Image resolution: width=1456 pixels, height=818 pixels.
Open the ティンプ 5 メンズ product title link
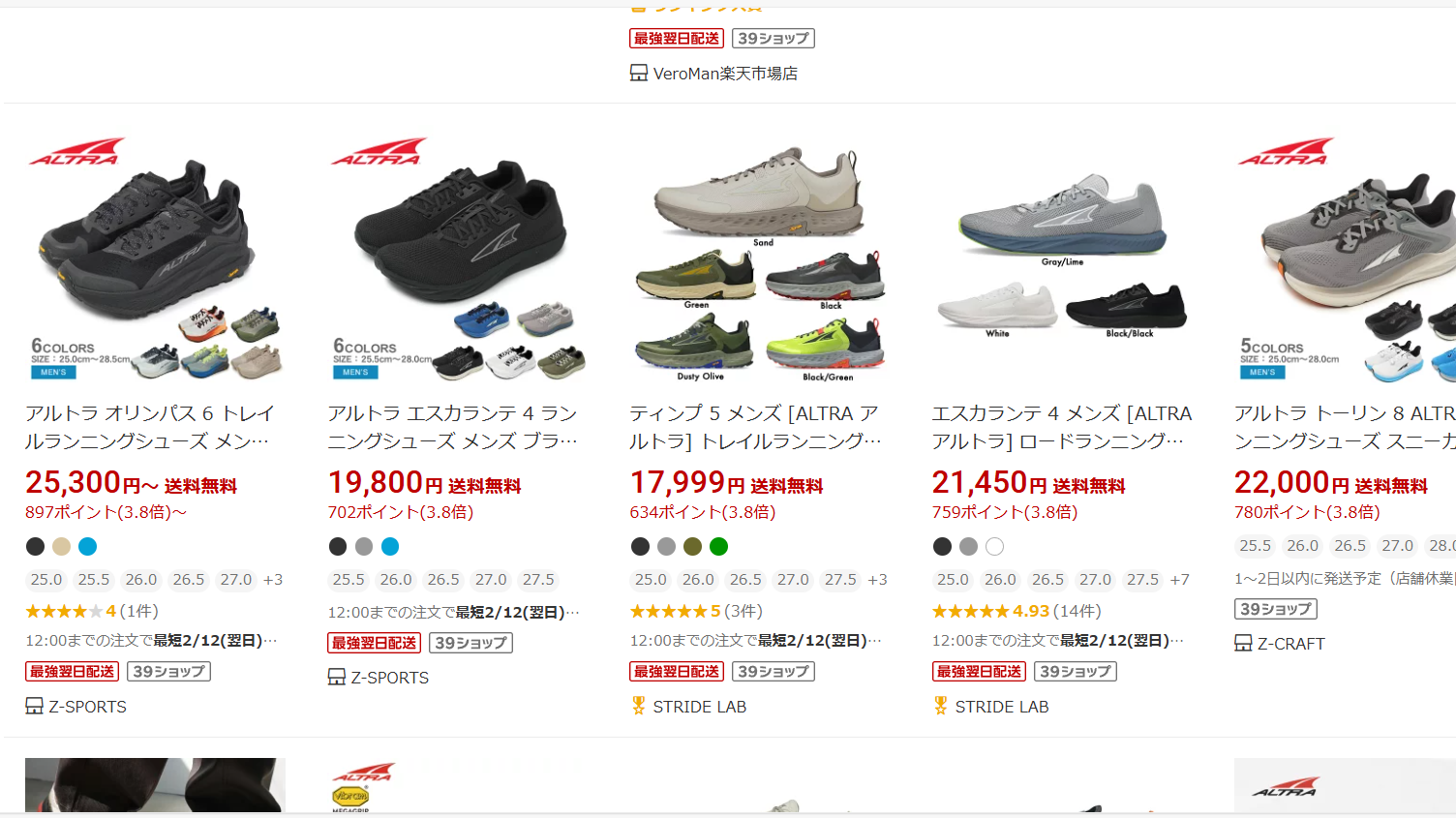[x=755, y=427]
